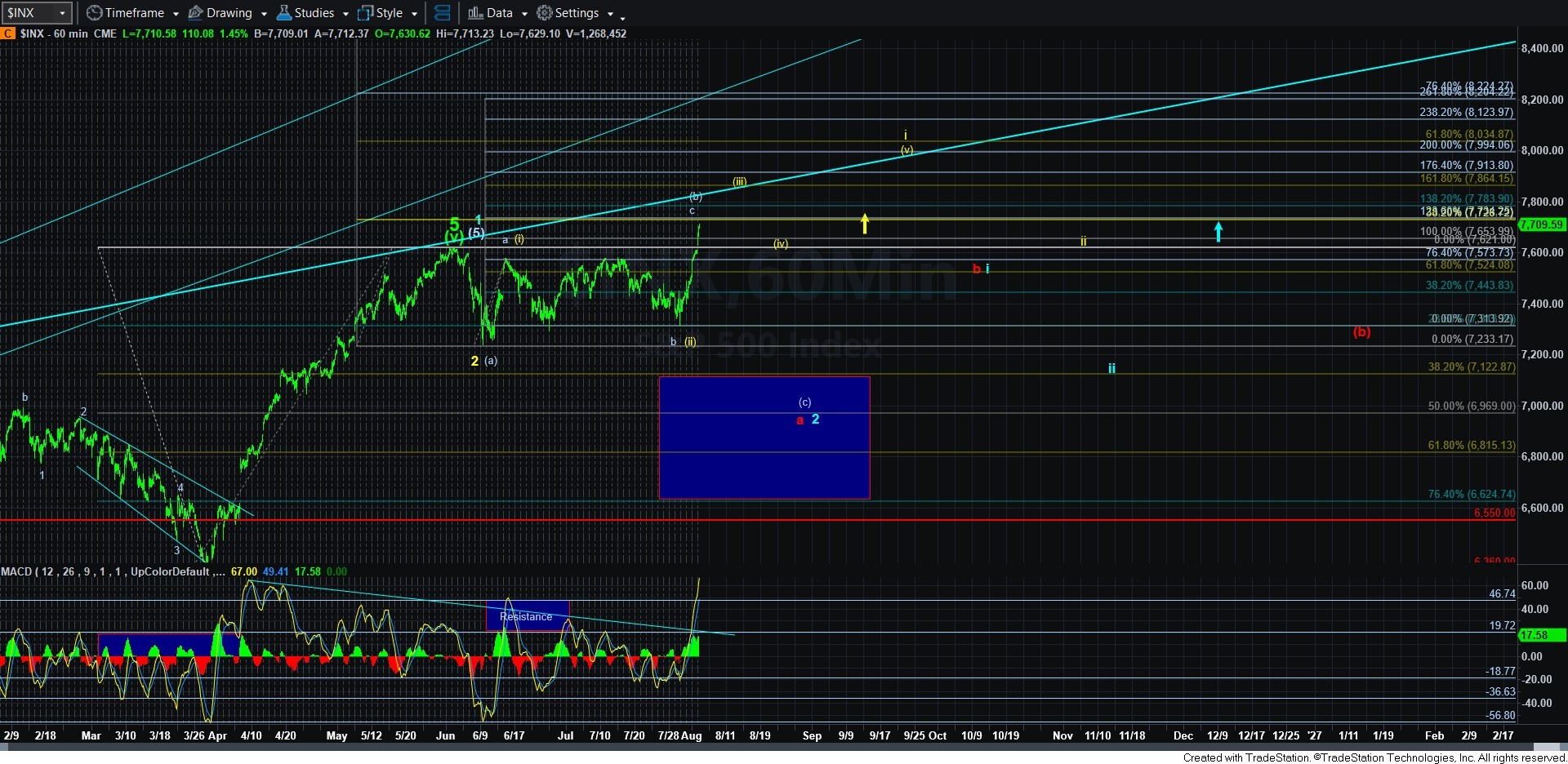The height and width of the screenshot is (764, 1568).
Task: Click the '46.74' MACD level label
Action: pyautogui.click(x=1502, y=593)
